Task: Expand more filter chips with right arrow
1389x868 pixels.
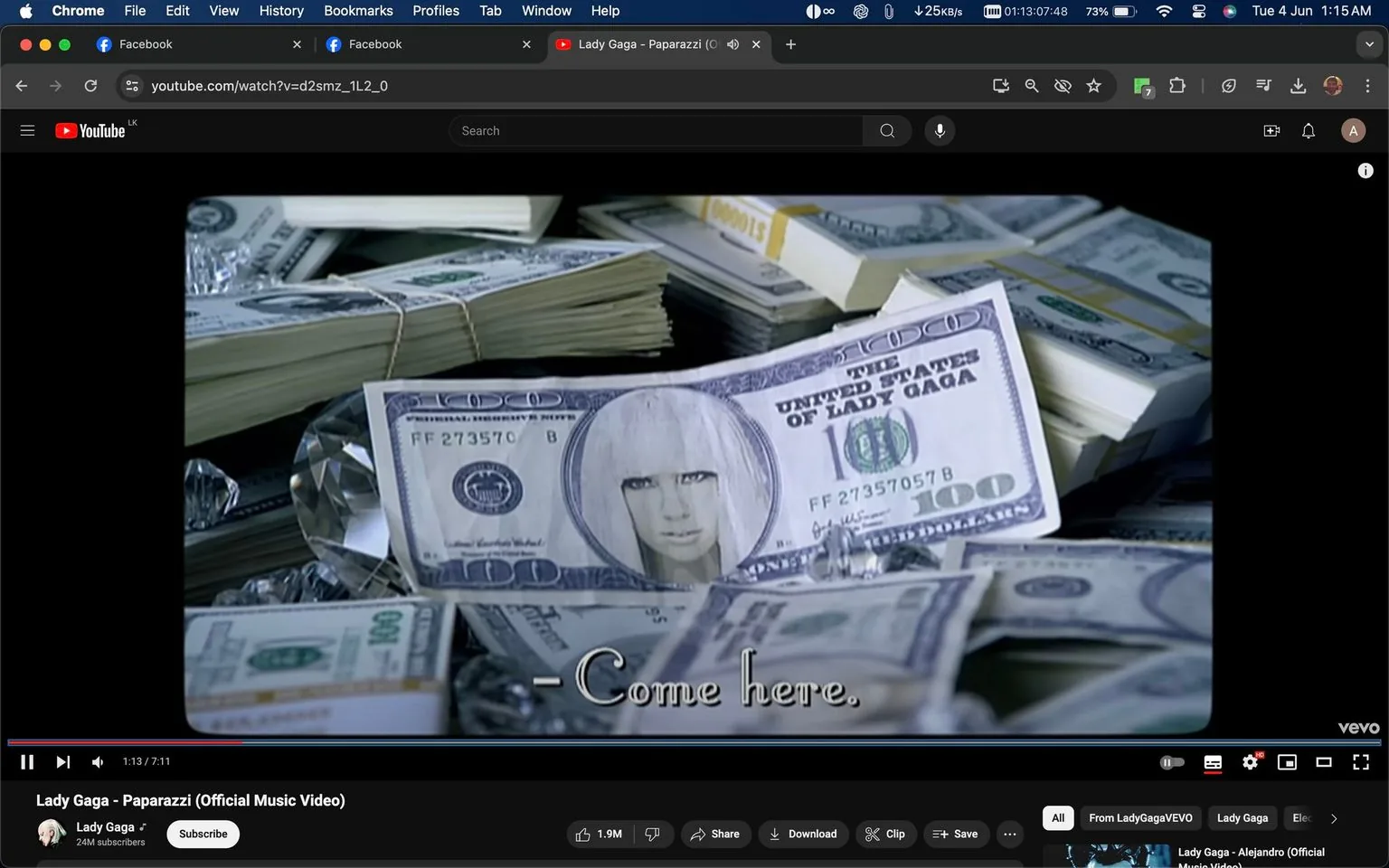Action: pyautogui.click(x=1334, y=817)
